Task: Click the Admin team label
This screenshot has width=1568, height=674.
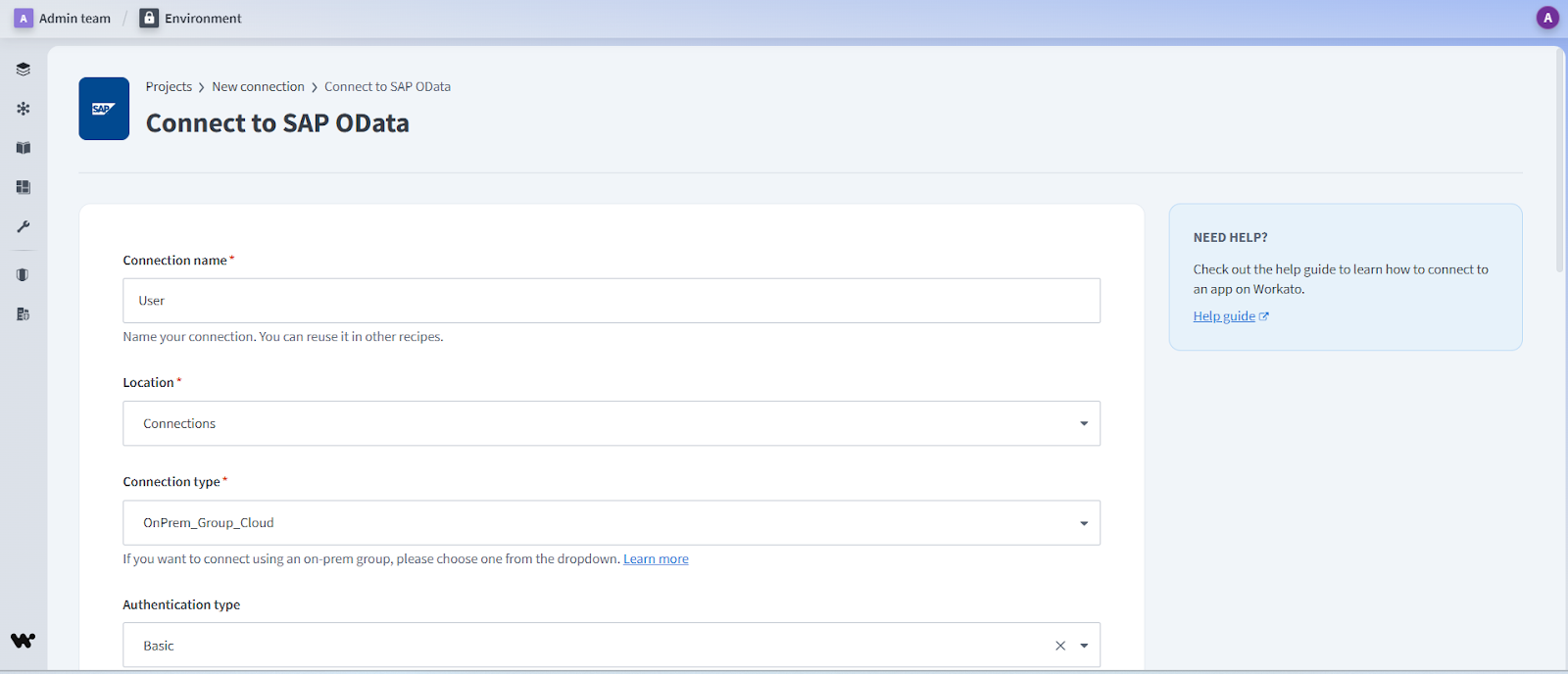Action: pos(74,19)
